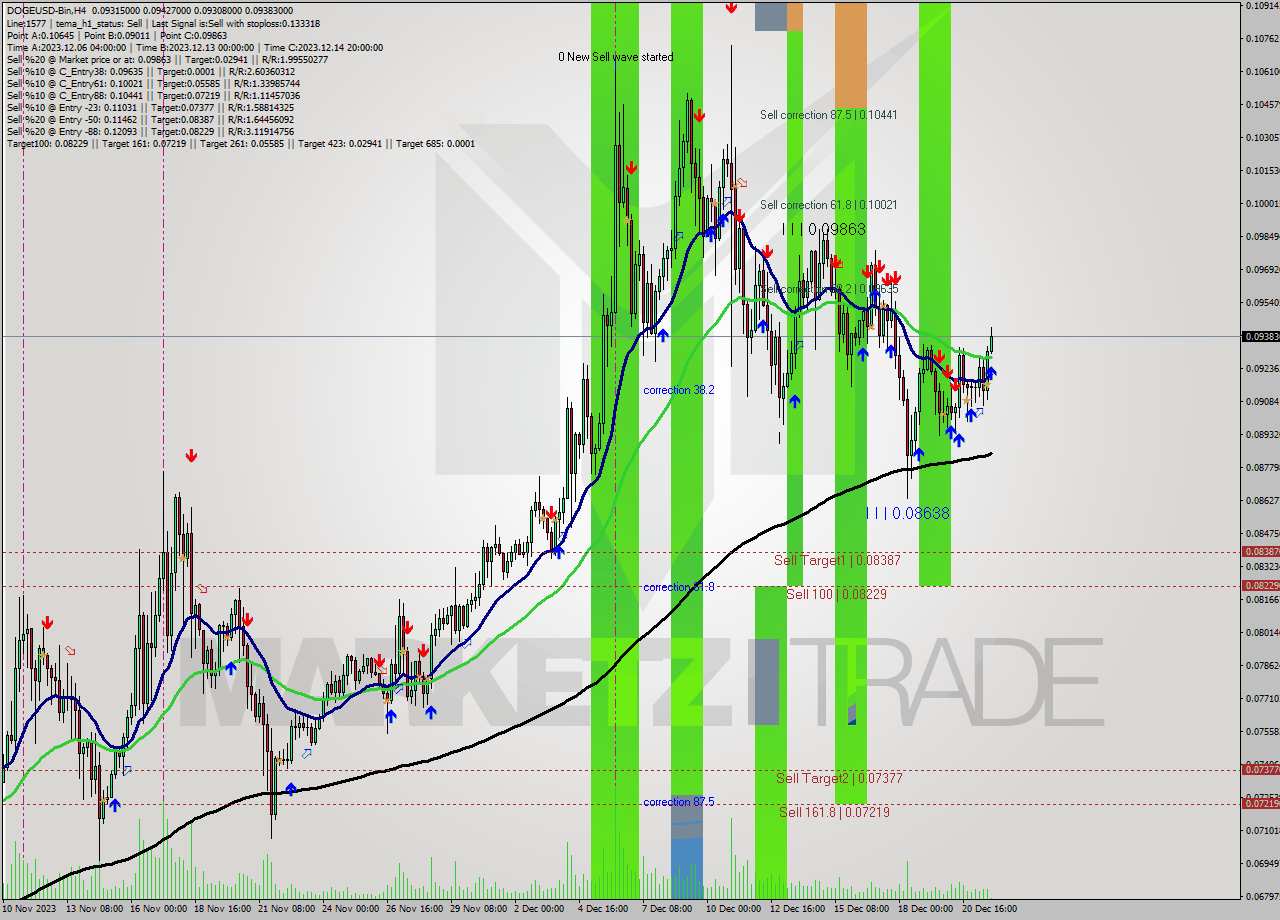This screenshot has width=1280, height=920.
Task: Click the '10 Nov 2023' date label
Action: pos(30,909)
